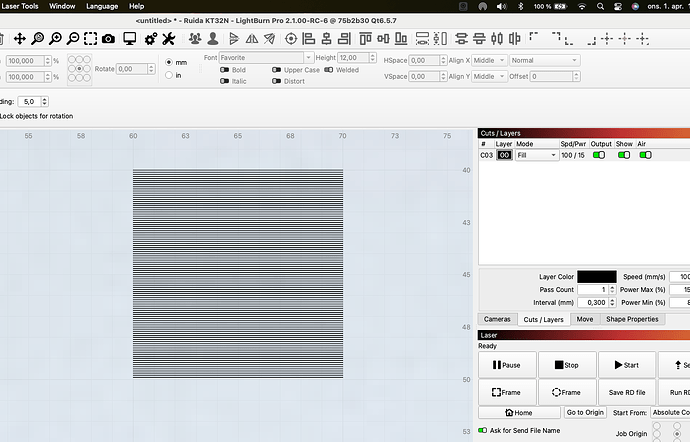Open the Fill mode dropdown for layer C03
The image size is (690, 442).
536,155
